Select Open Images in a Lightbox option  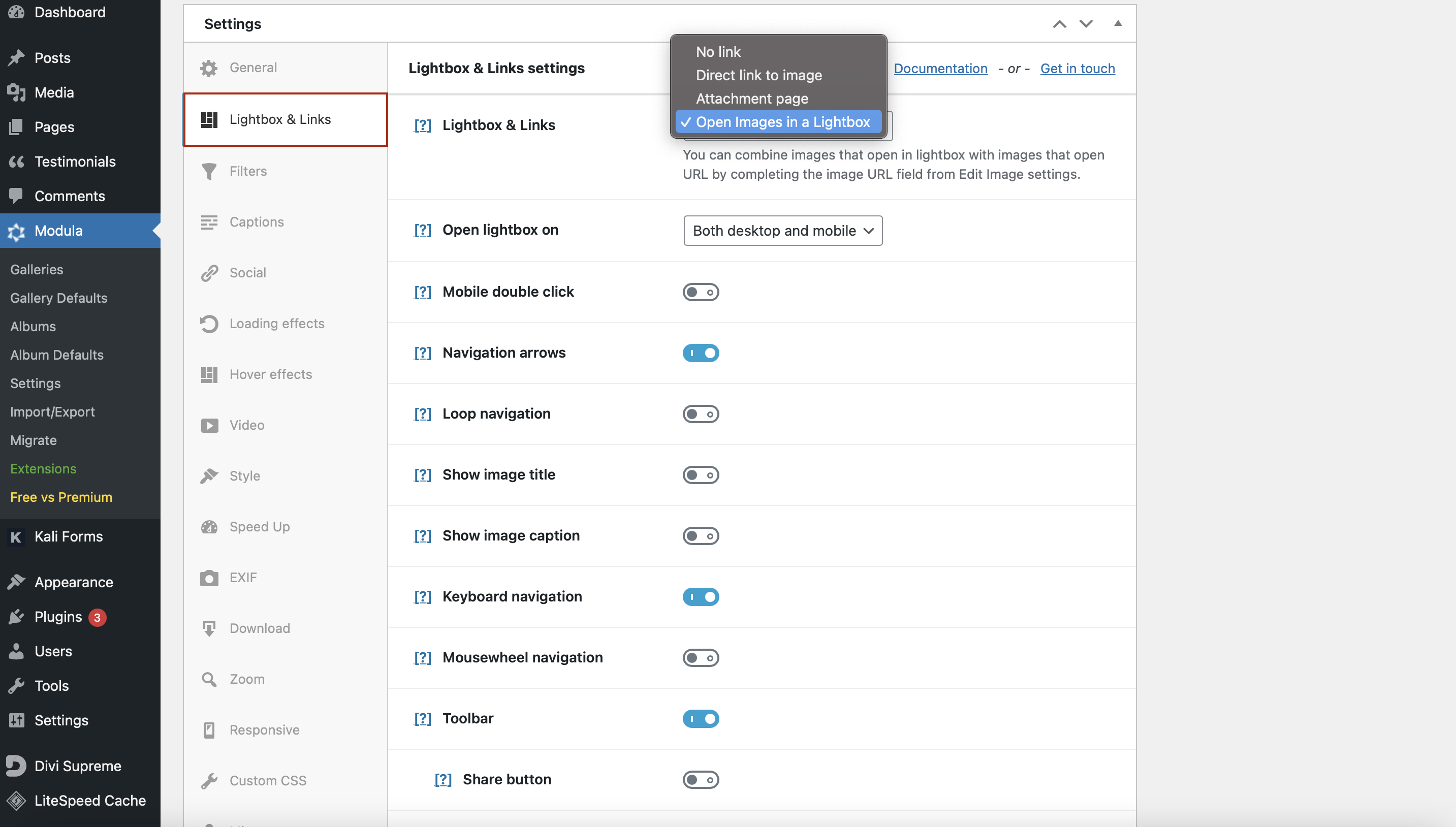[783, 122]
